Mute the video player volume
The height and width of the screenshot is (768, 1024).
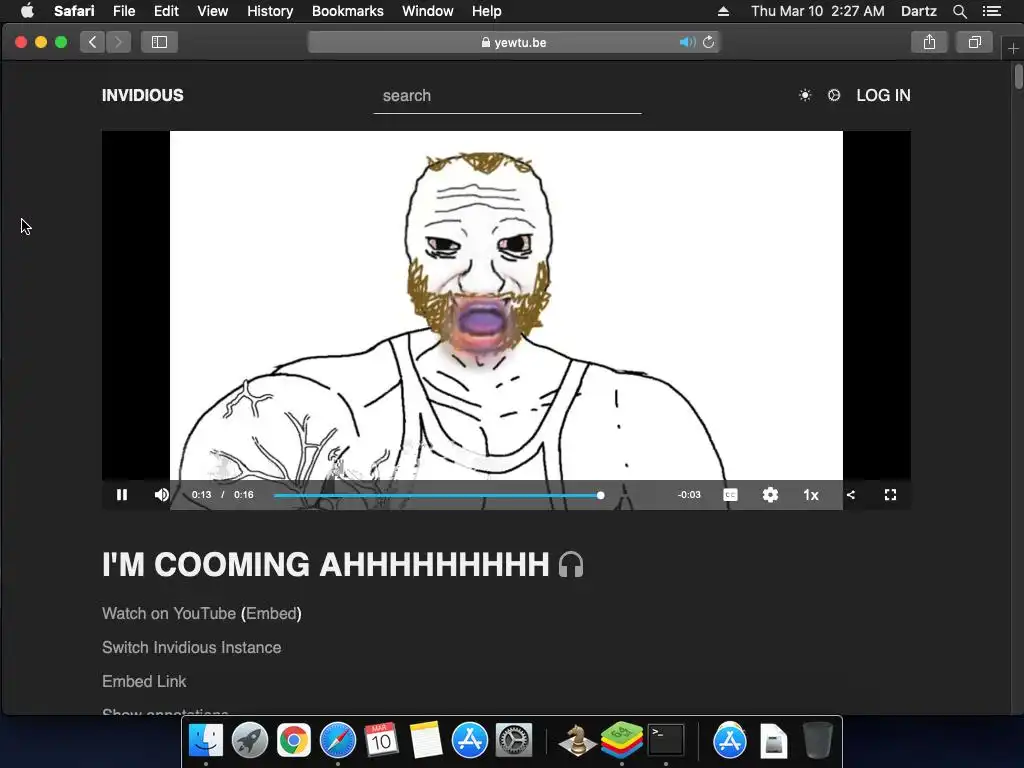pos(161,495)
